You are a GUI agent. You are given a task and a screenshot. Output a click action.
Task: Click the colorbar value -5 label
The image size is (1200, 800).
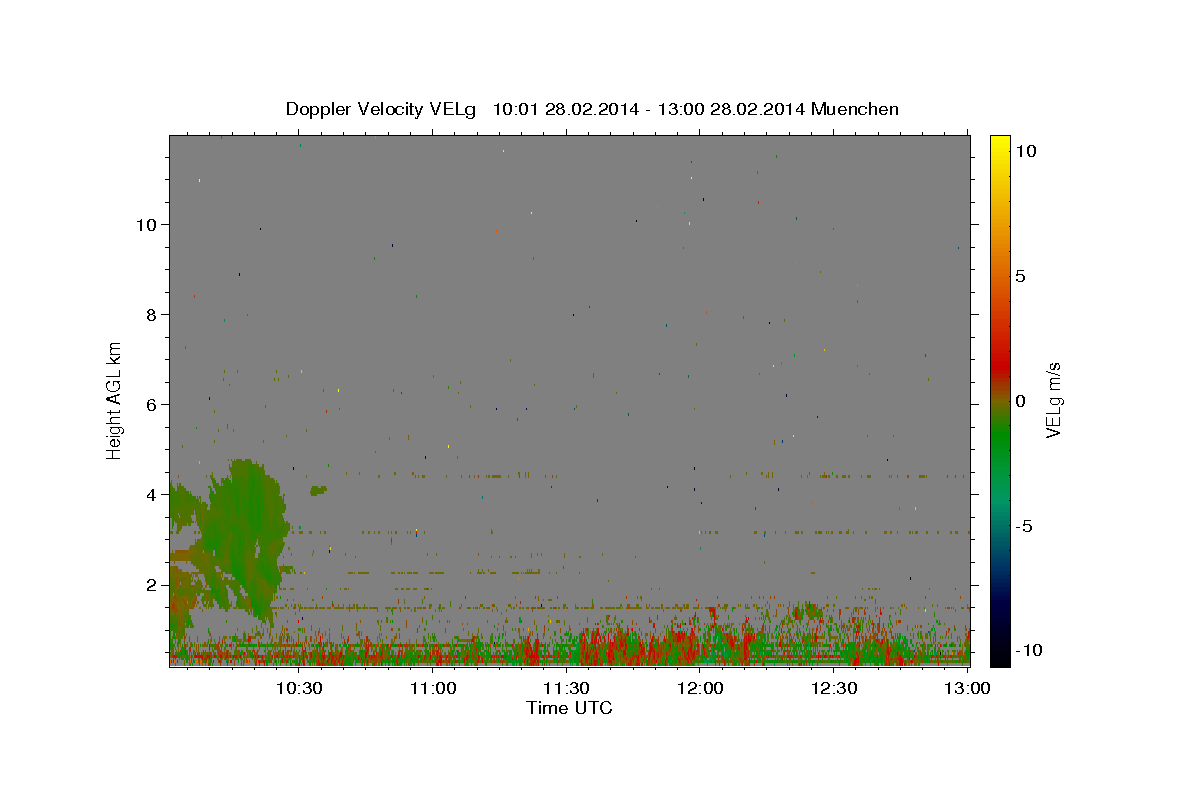point(1024,526)
